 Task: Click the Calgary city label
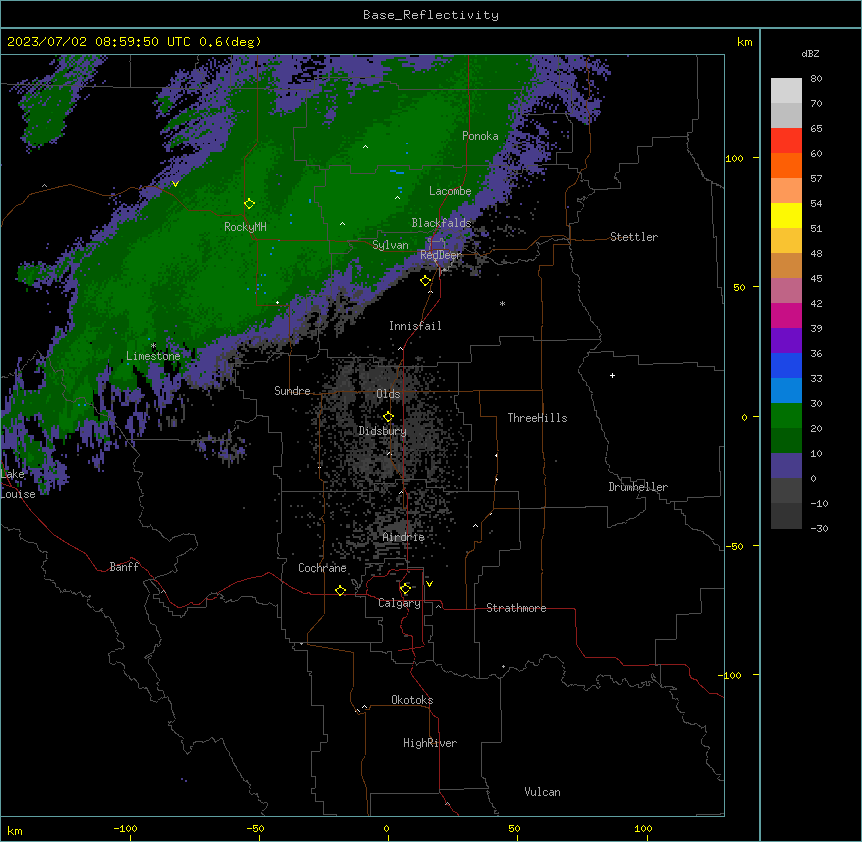[400, 603]
